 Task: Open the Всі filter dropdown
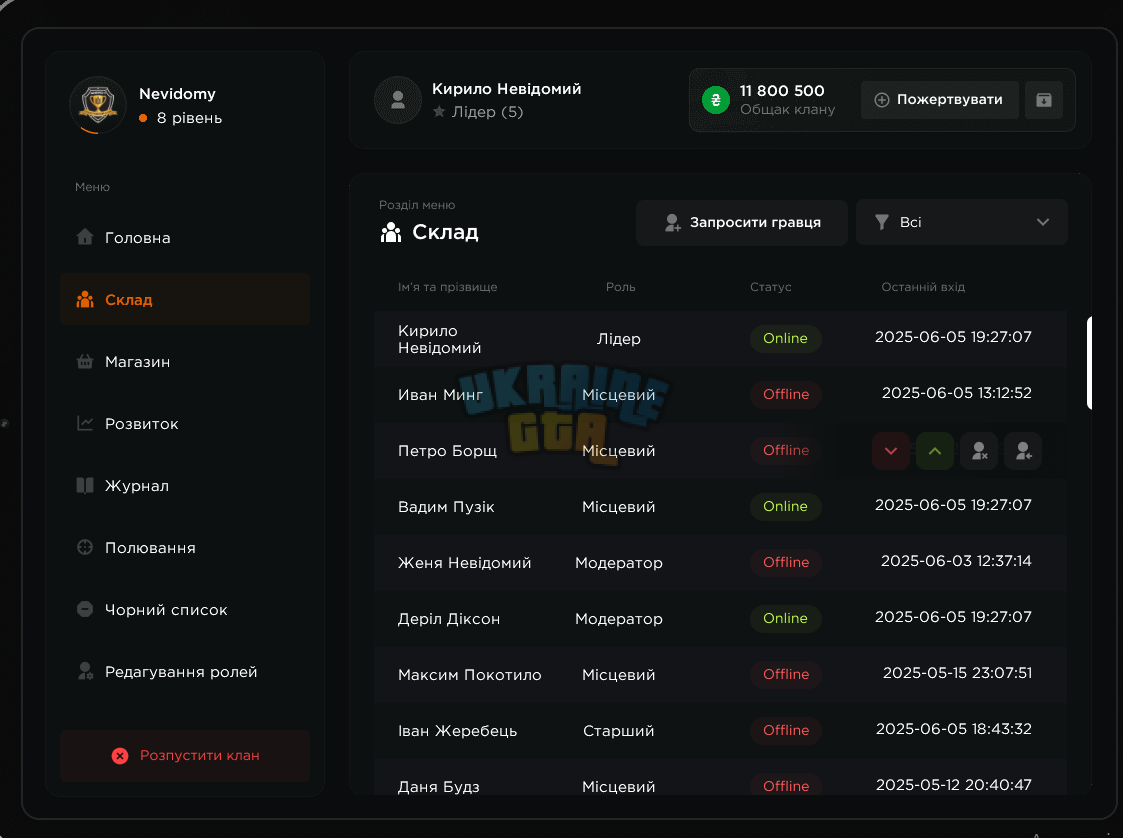[961, 222]
